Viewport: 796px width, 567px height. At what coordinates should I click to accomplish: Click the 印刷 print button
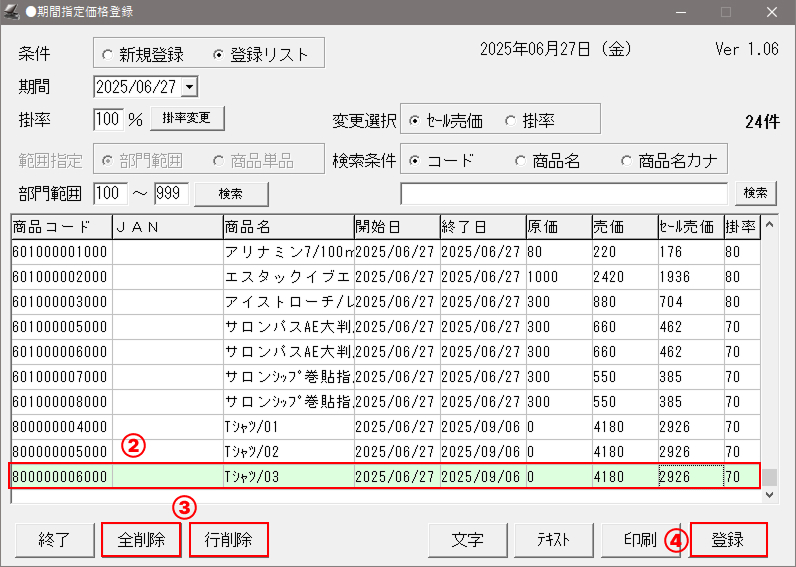click(x=640, y=540)
